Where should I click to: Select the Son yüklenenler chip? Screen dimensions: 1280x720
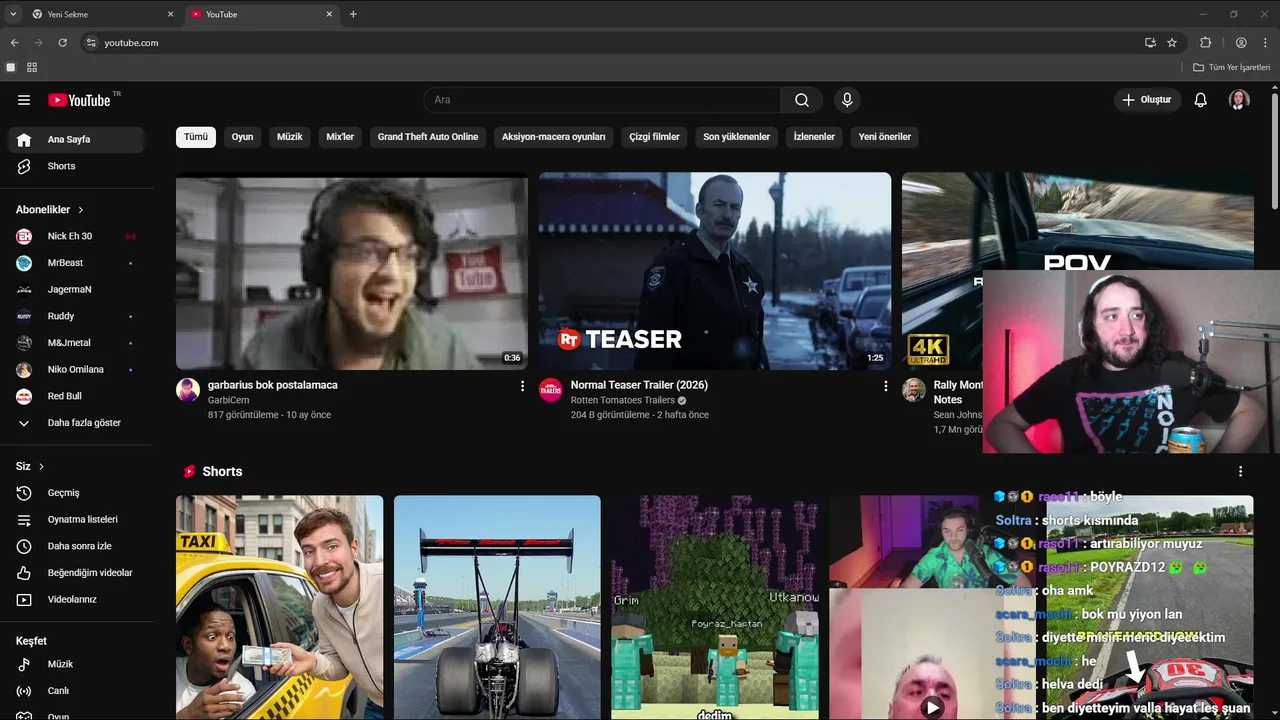pos(737,137)
